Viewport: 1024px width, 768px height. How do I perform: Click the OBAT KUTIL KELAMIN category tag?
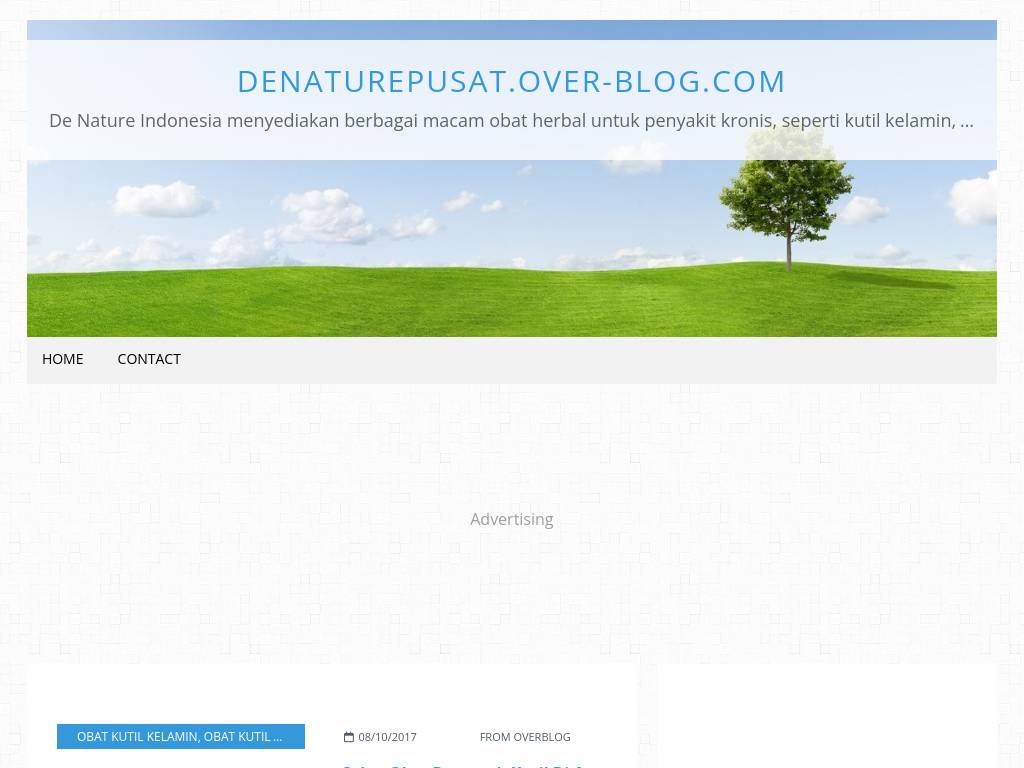[181, 737]
